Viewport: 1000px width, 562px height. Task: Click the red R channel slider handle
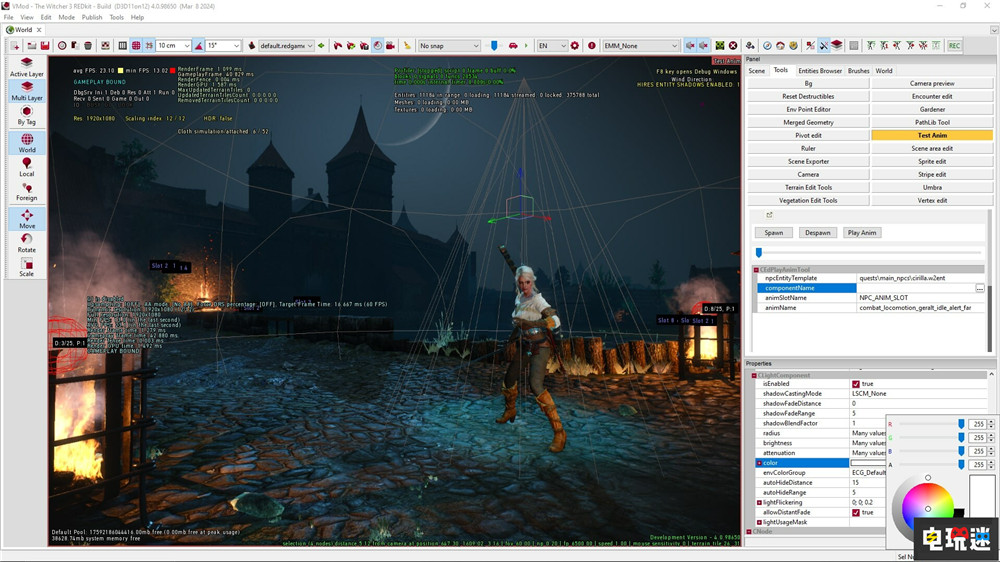(x=961, y=424)
